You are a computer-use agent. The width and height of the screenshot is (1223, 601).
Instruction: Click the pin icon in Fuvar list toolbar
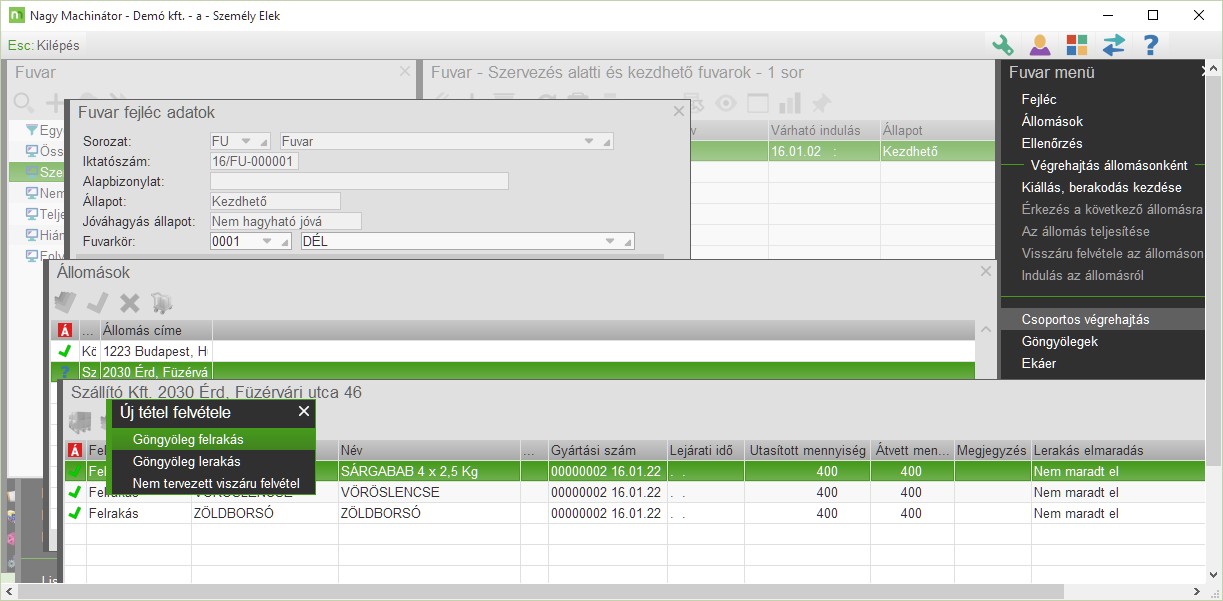click(x=821, y=102)
